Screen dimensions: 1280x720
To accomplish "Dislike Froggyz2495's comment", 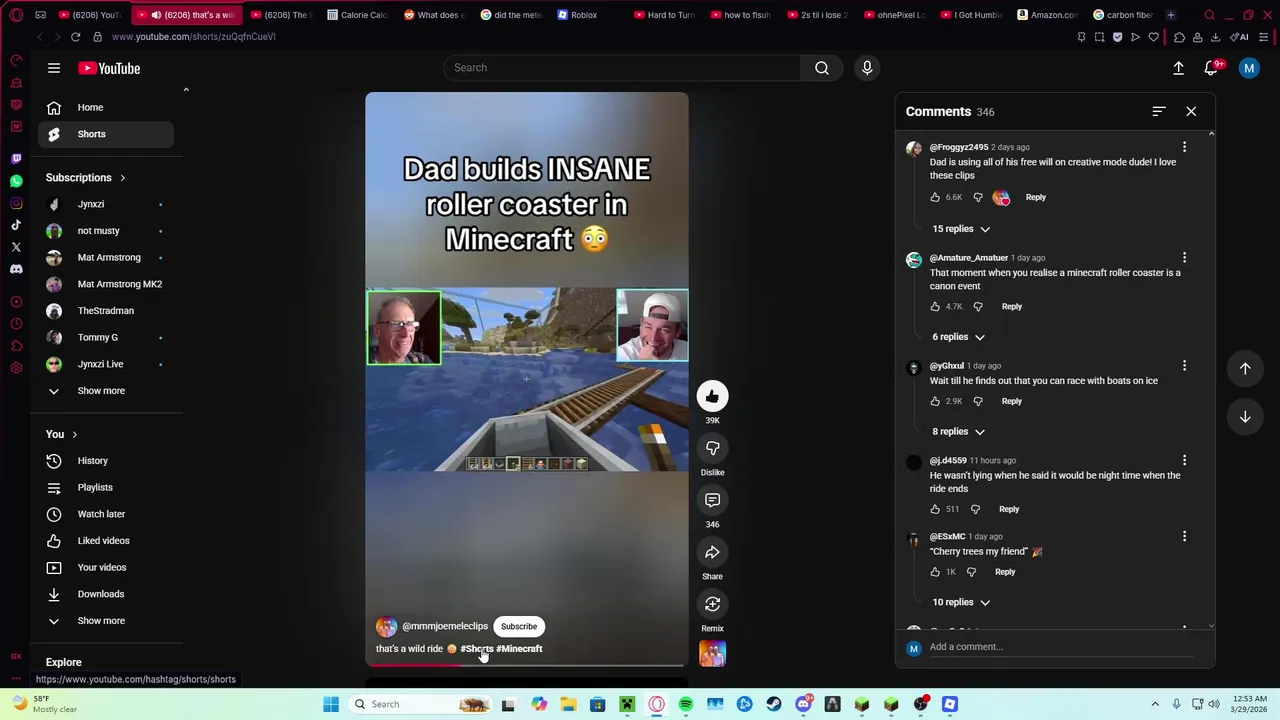I will [978, 197].
